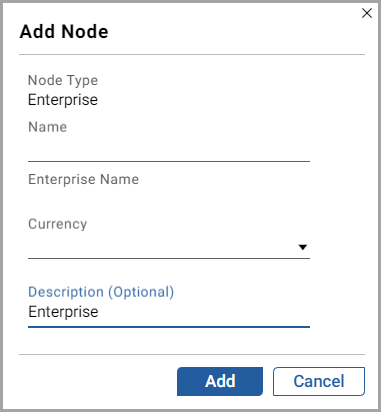Click the divider line above the Add button
Screen dimensions: 381x412
tap(192, 354)
